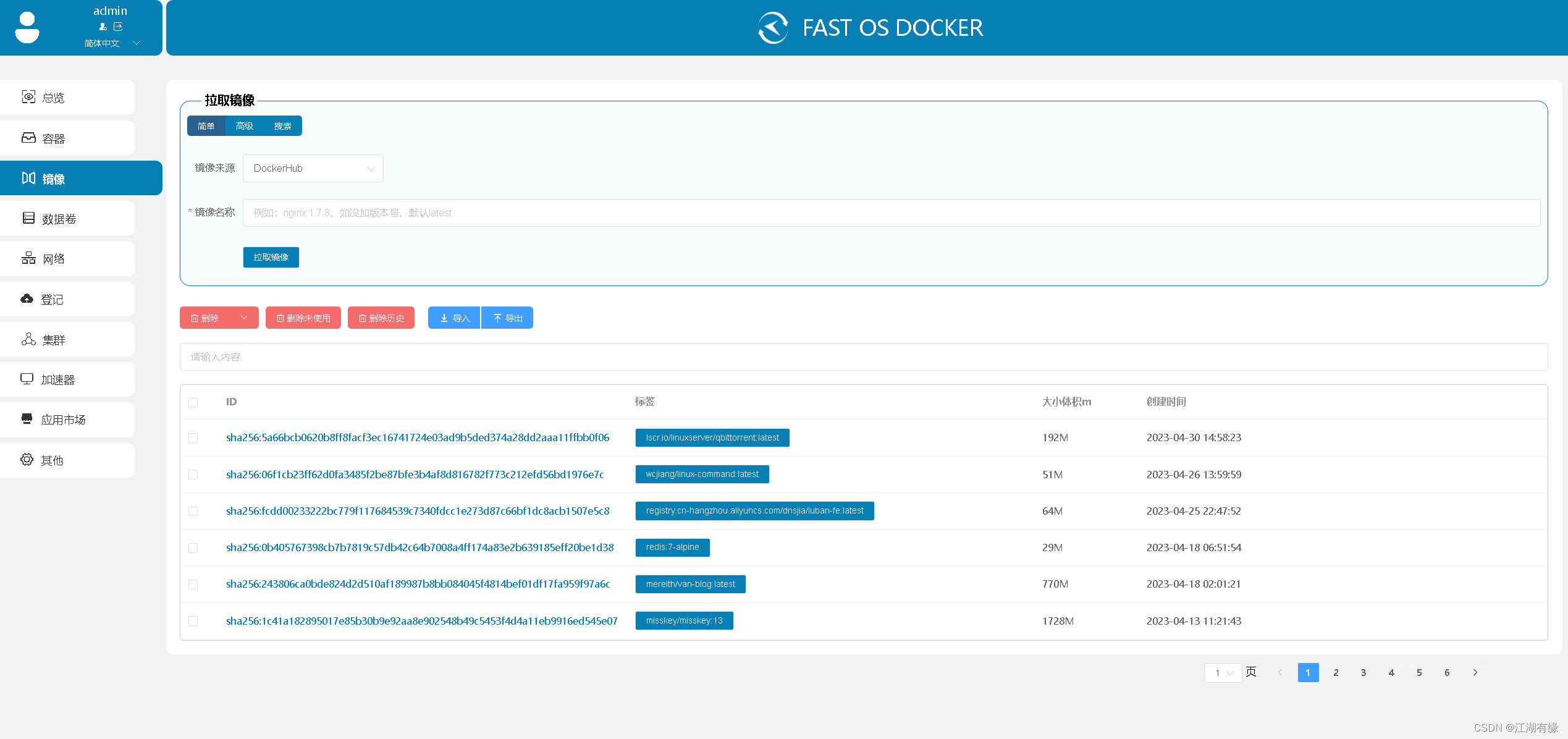Click the 应用市场 app market icon
The width and height of the screenshot is (1568, 739).
[x=27, y=419]
